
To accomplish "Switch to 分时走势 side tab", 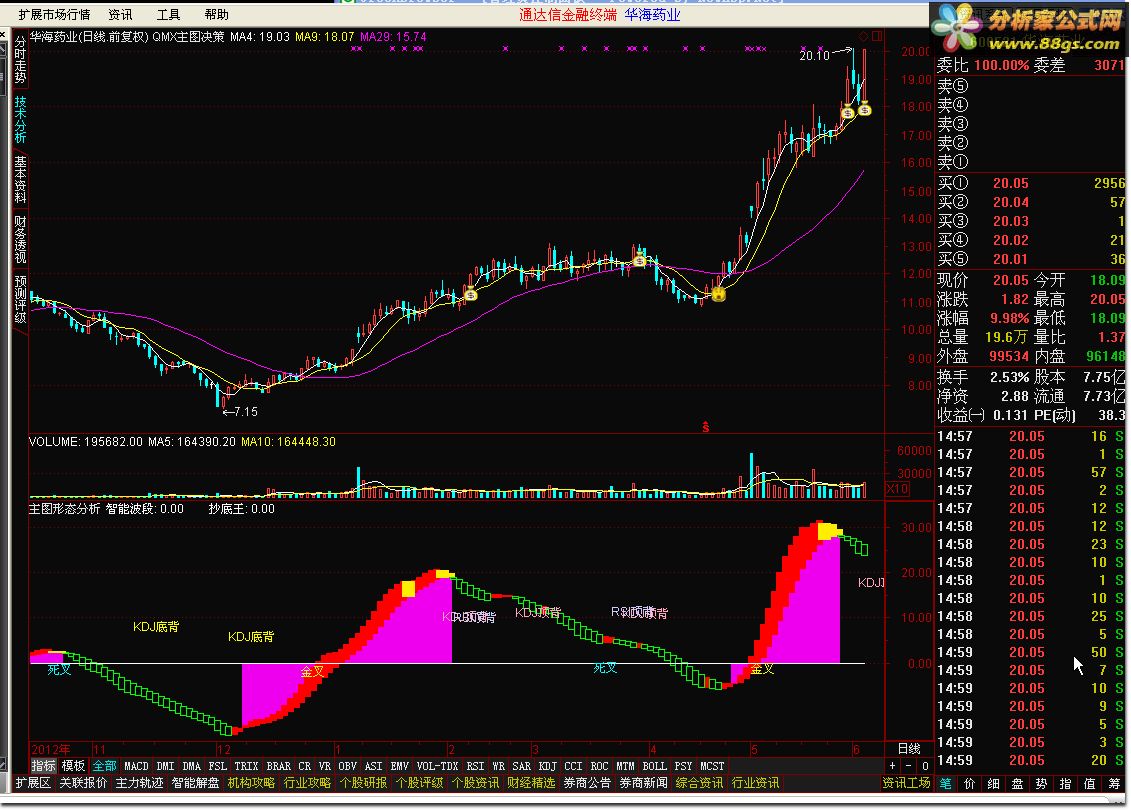I will [x=20, y=60].
